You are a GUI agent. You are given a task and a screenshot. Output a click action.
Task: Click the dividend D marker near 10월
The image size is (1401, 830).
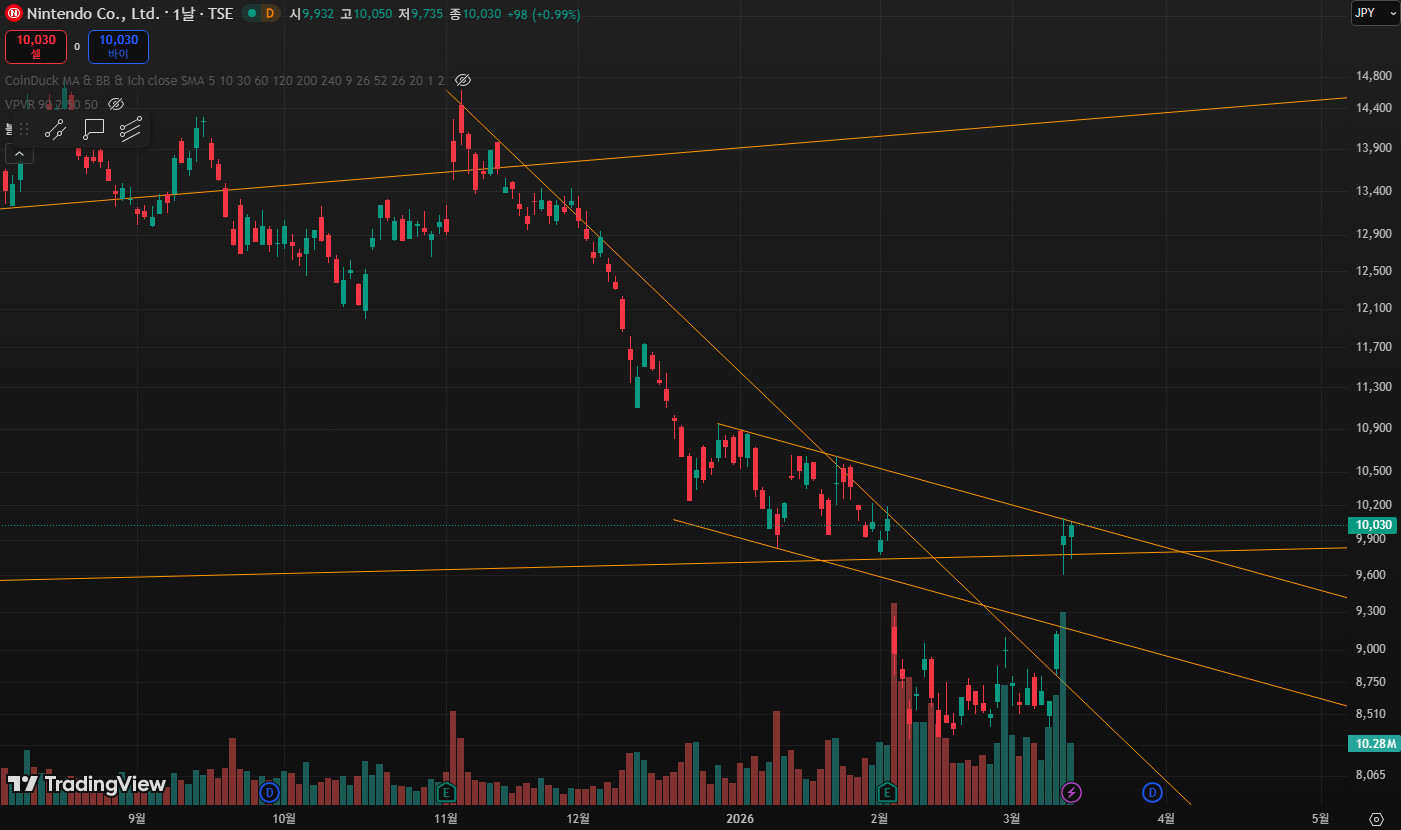pyautogui.click(x=269, y=793)
